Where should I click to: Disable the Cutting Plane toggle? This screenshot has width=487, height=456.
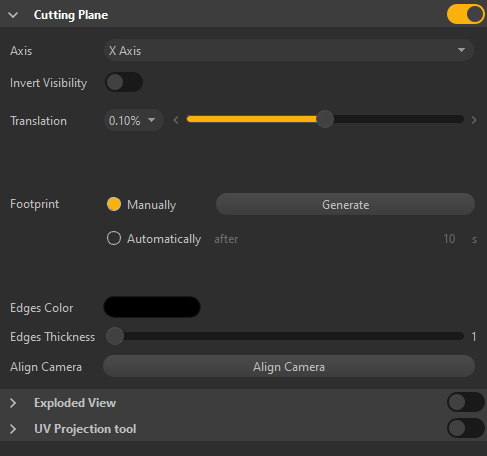465,14
